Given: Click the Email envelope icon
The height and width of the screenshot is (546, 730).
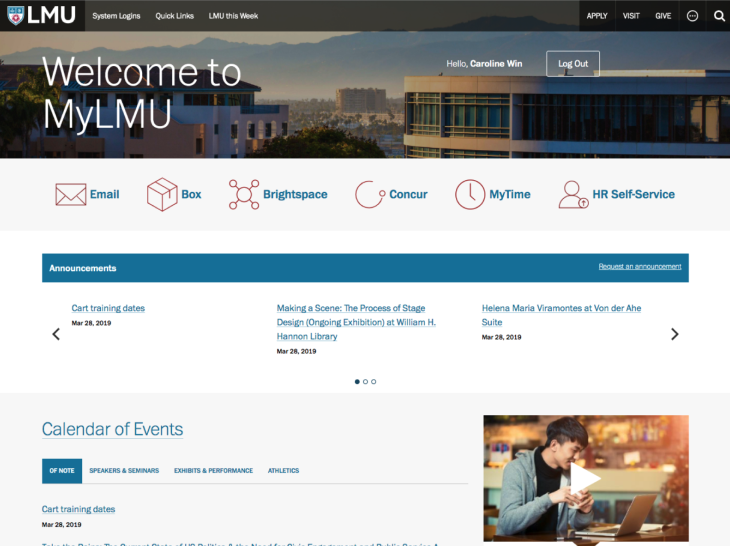Looking at the screenshot, I should (70, 194).
